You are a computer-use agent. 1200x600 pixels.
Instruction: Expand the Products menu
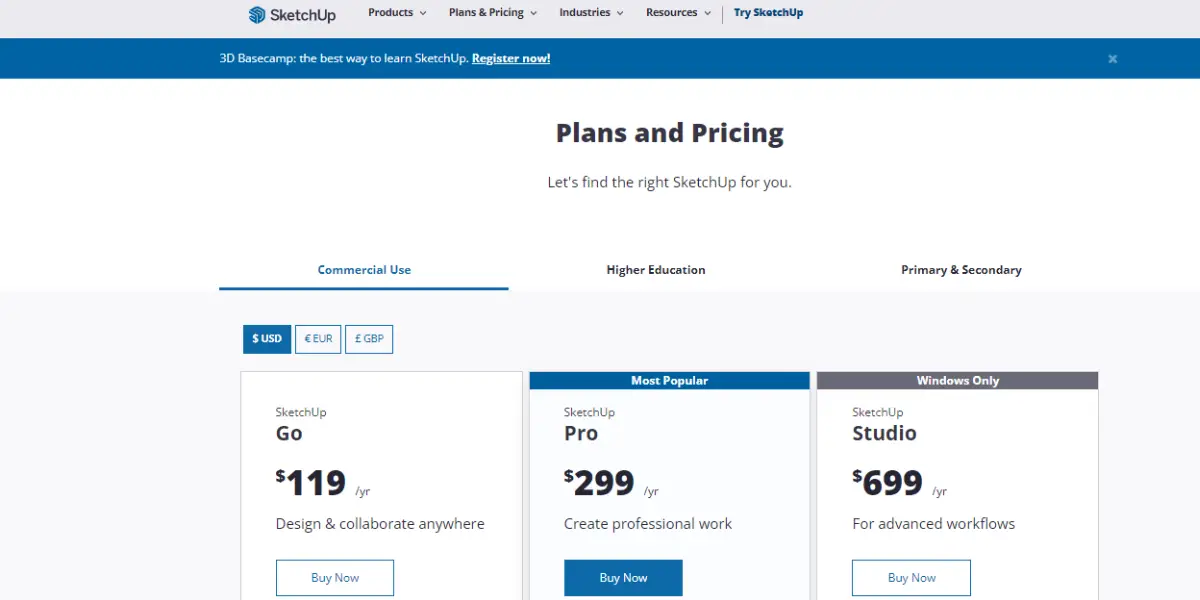pos(397,13)
